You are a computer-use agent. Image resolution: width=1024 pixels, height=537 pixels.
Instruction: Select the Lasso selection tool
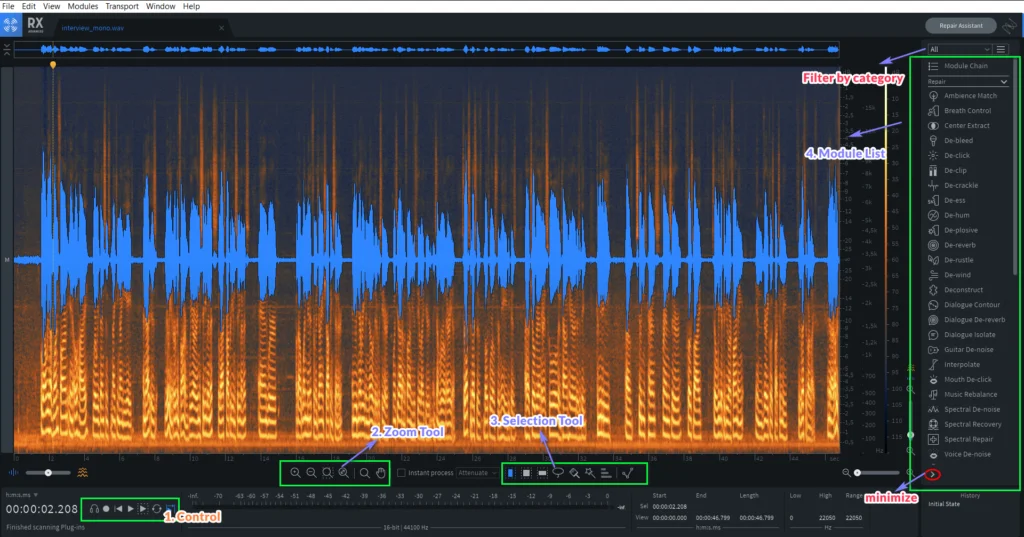click(558, 473)
